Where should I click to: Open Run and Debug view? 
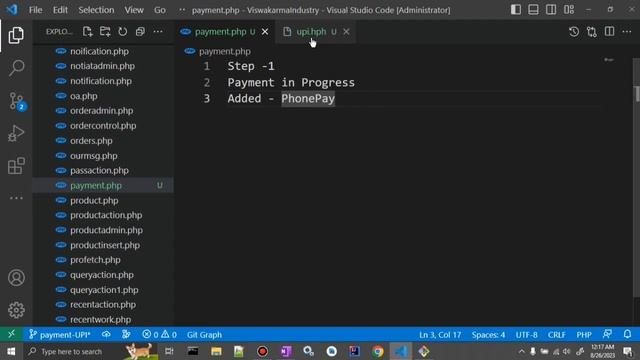click(16, 133)
